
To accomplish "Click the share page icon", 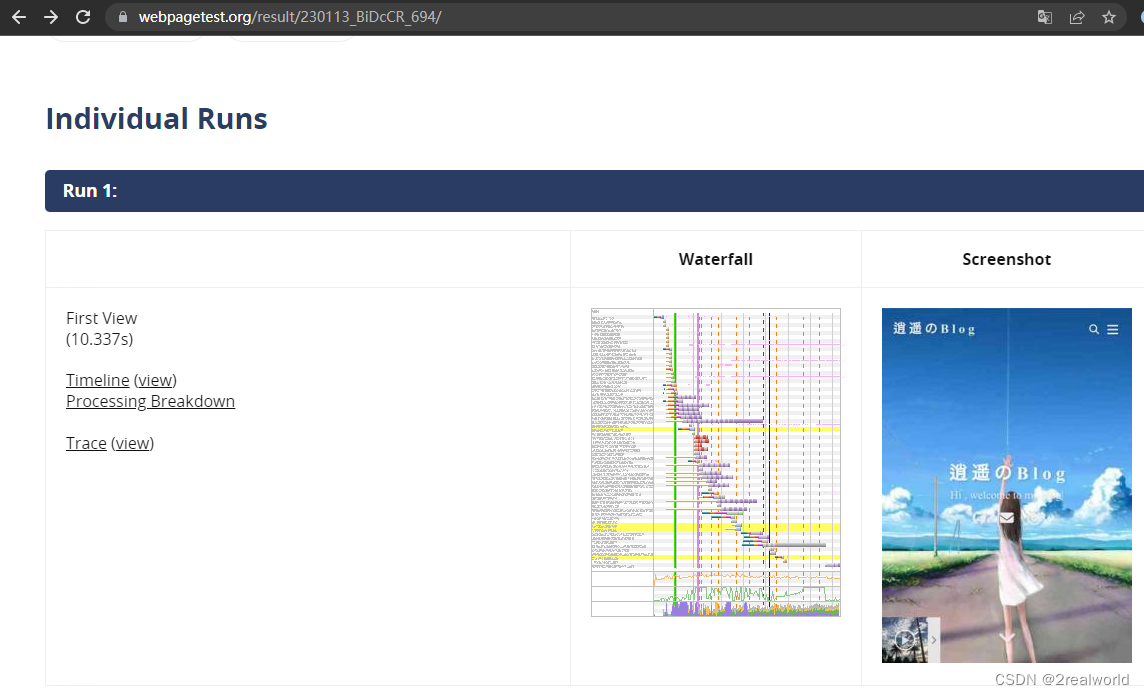I will (1077, 17).
